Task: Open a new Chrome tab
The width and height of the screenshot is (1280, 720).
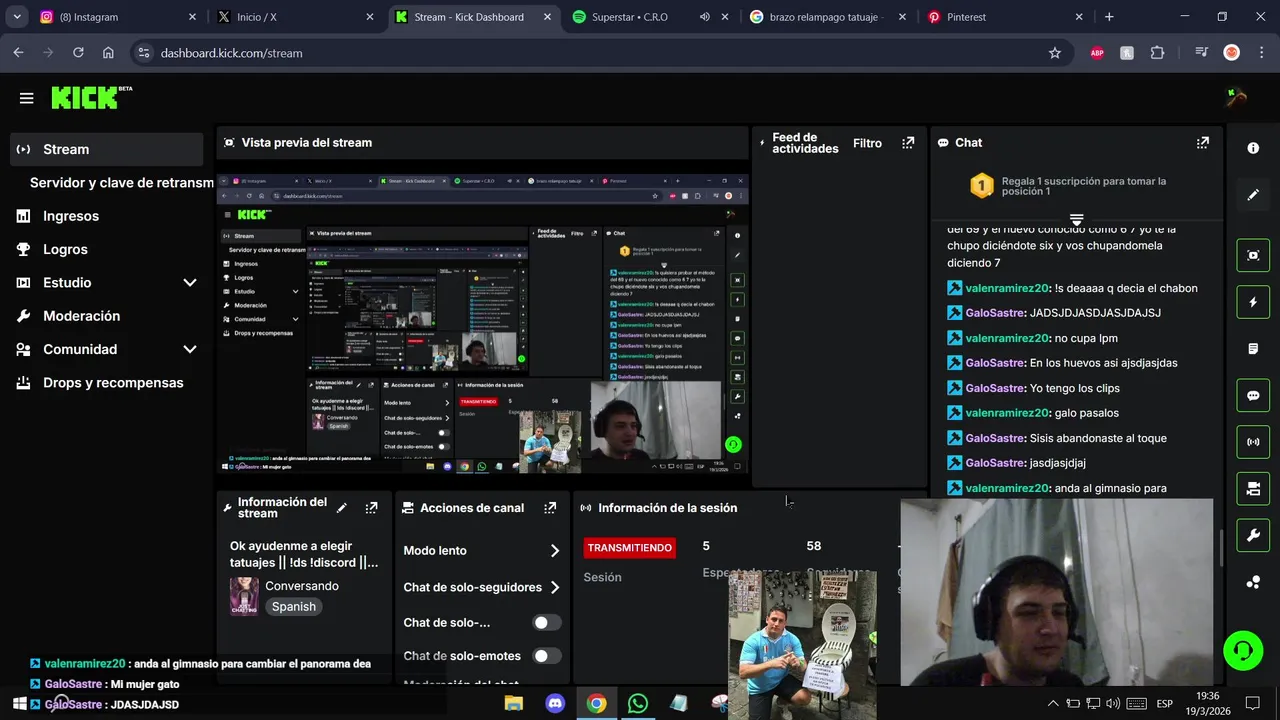Action: tap(1109, 17)
